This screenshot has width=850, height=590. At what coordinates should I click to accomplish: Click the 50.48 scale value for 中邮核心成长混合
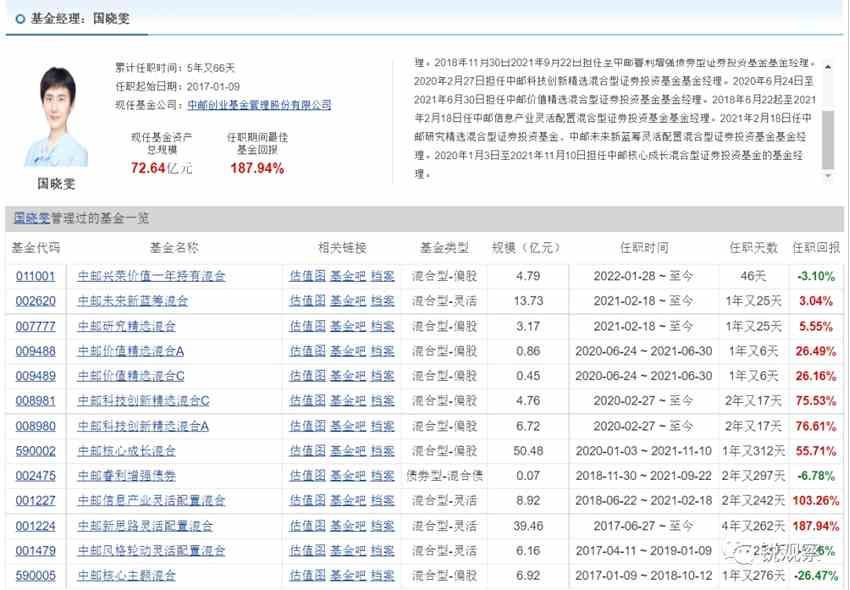[x=528, y=451]
